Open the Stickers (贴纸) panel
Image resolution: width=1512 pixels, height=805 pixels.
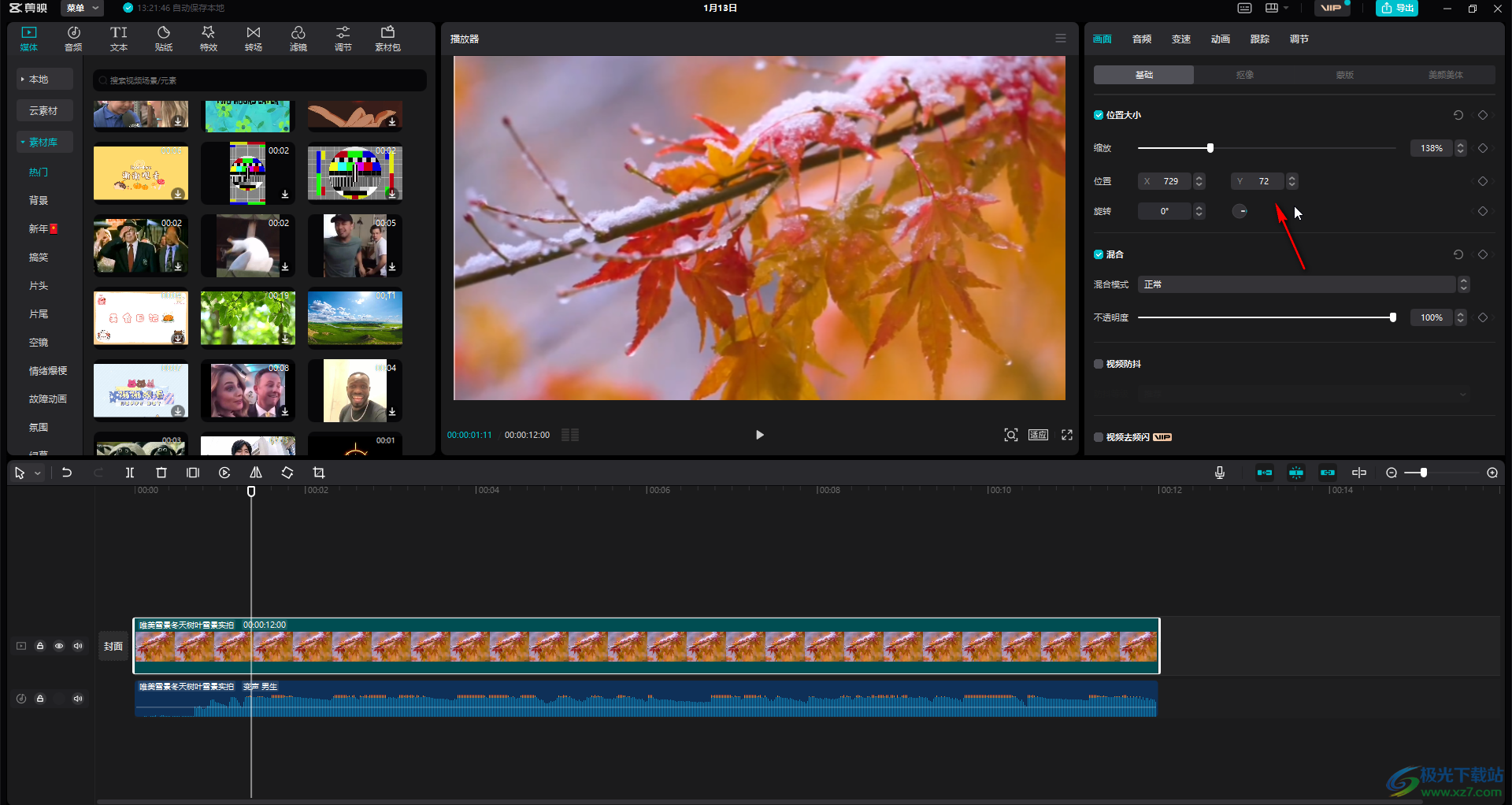164,39
